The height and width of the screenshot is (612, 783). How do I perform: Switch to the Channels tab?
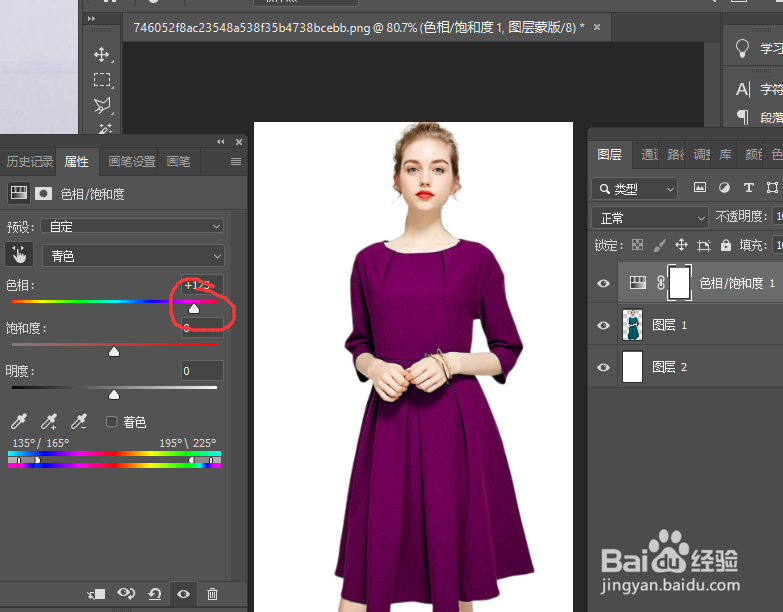650,155
